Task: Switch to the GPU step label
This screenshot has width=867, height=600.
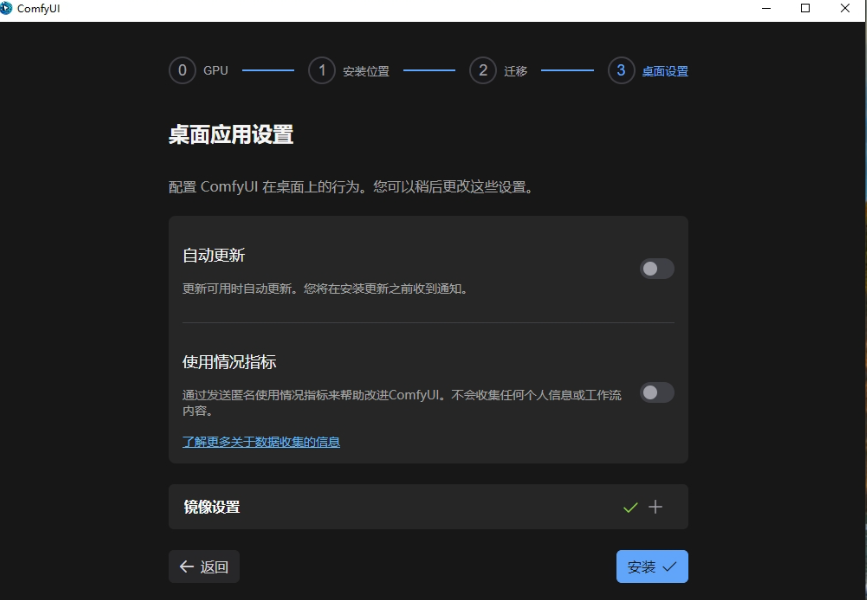Action: (x=216, y=71)
